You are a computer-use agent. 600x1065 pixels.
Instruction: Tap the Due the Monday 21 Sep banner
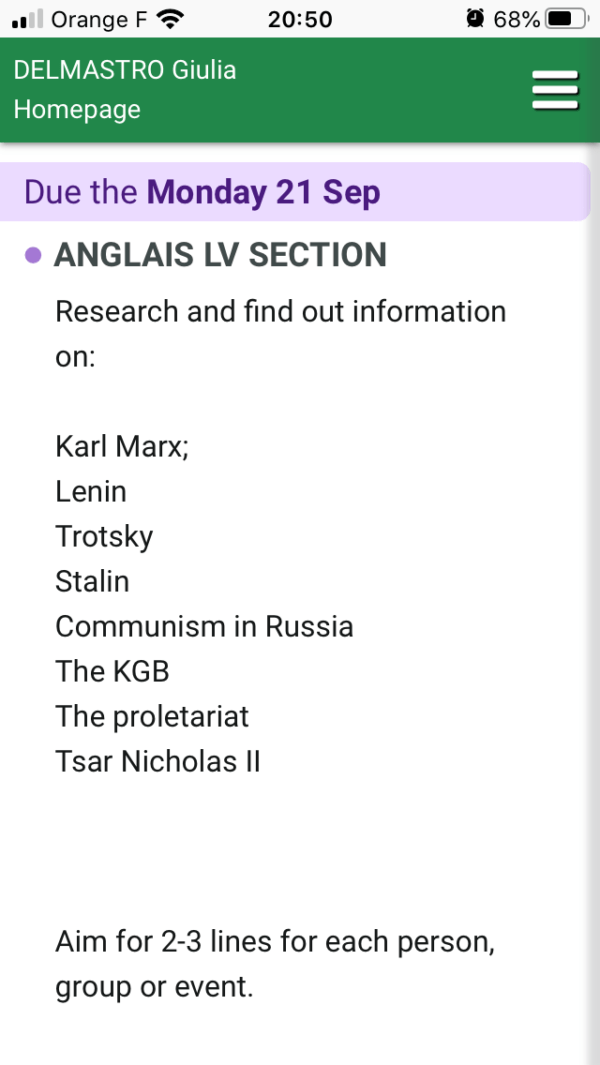click(295, 192)
